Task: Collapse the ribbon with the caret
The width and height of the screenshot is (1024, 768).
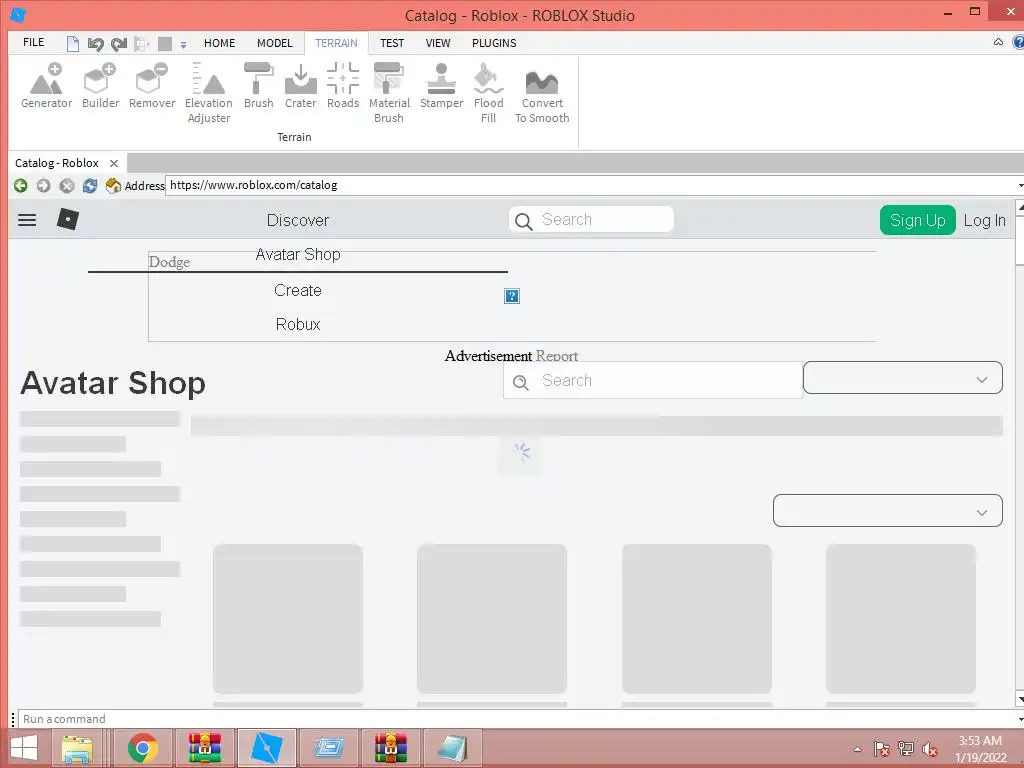Action: [x=999, y=42]
